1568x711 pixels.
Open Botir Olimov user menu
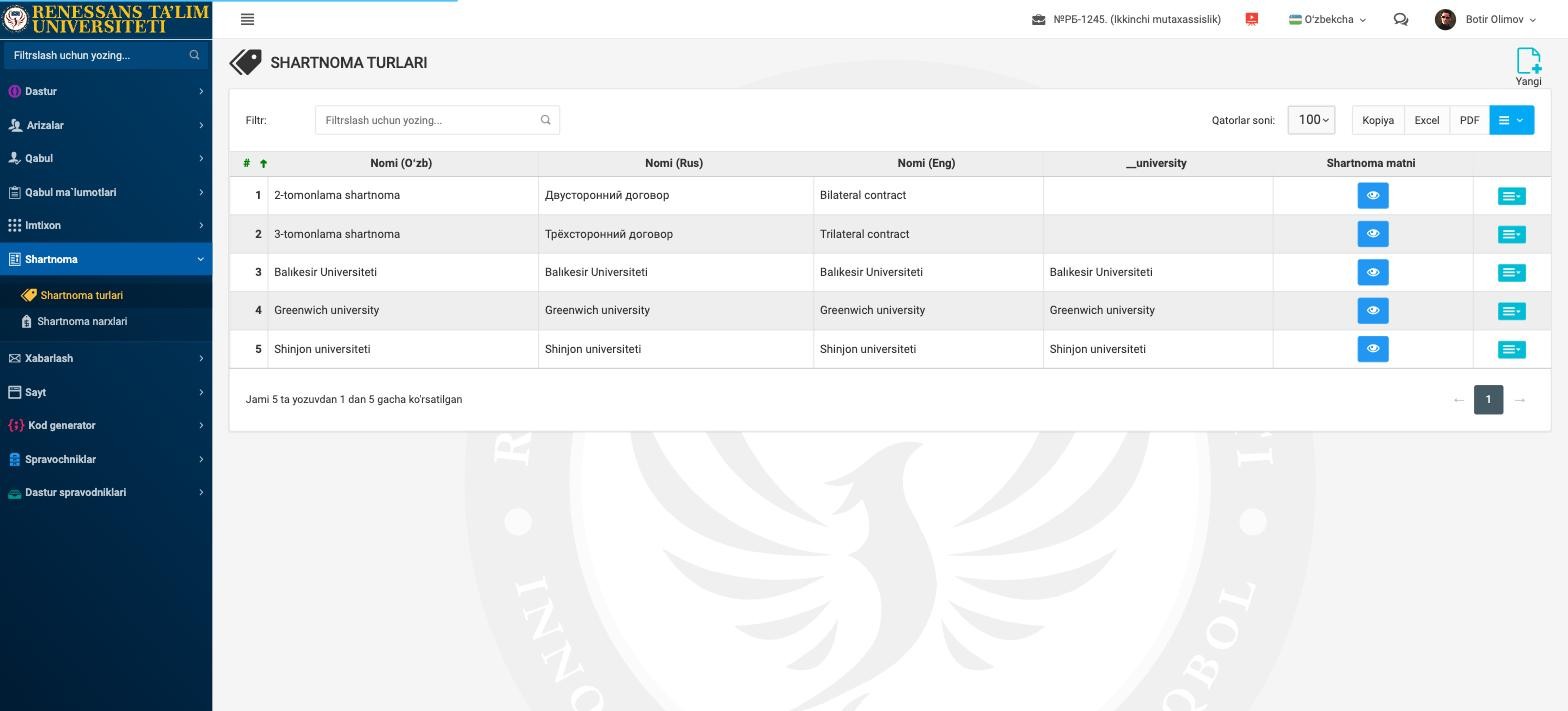1485,19
